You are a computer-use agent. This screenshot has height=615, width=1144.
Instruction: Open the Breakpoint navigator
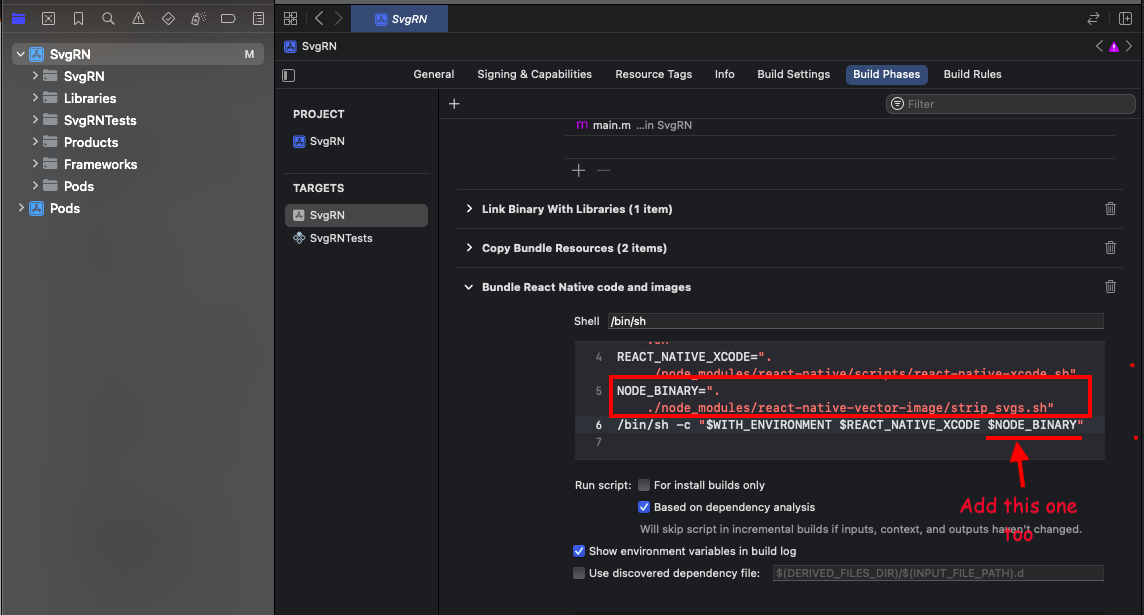click(228, 18)
